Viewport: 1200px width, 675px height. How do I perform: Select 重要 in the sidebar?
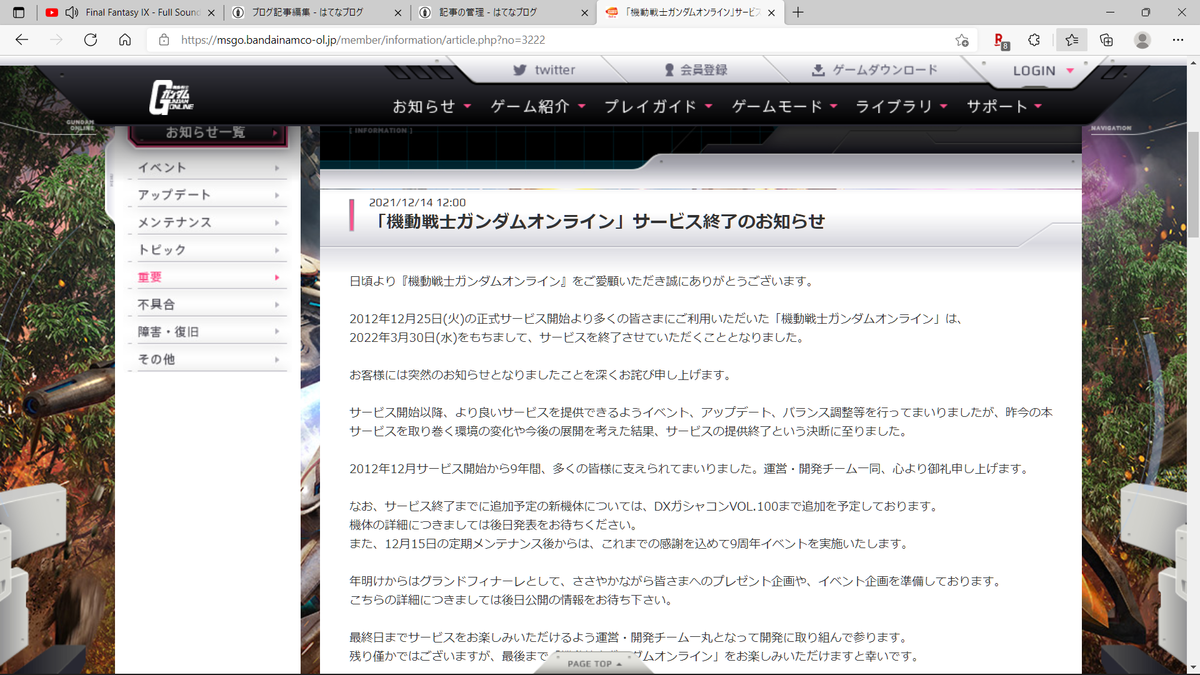[x=209, y=277]
